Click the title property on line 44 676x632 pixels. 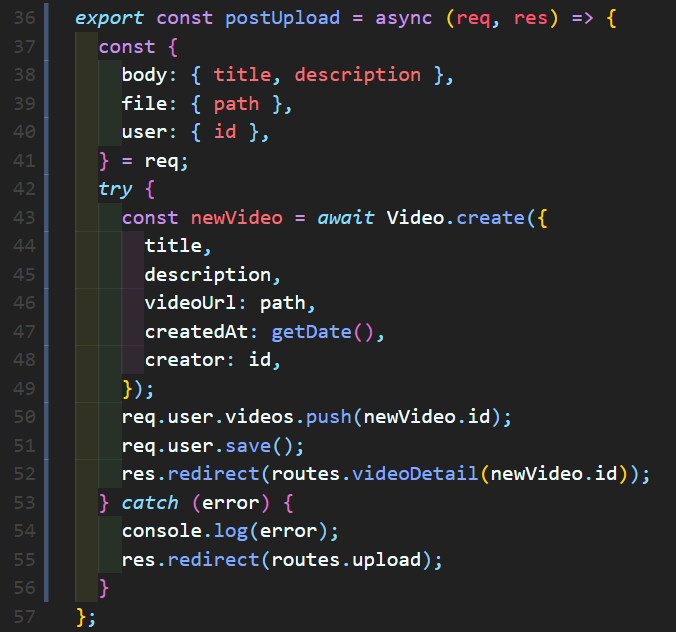(x=173, y=246)
